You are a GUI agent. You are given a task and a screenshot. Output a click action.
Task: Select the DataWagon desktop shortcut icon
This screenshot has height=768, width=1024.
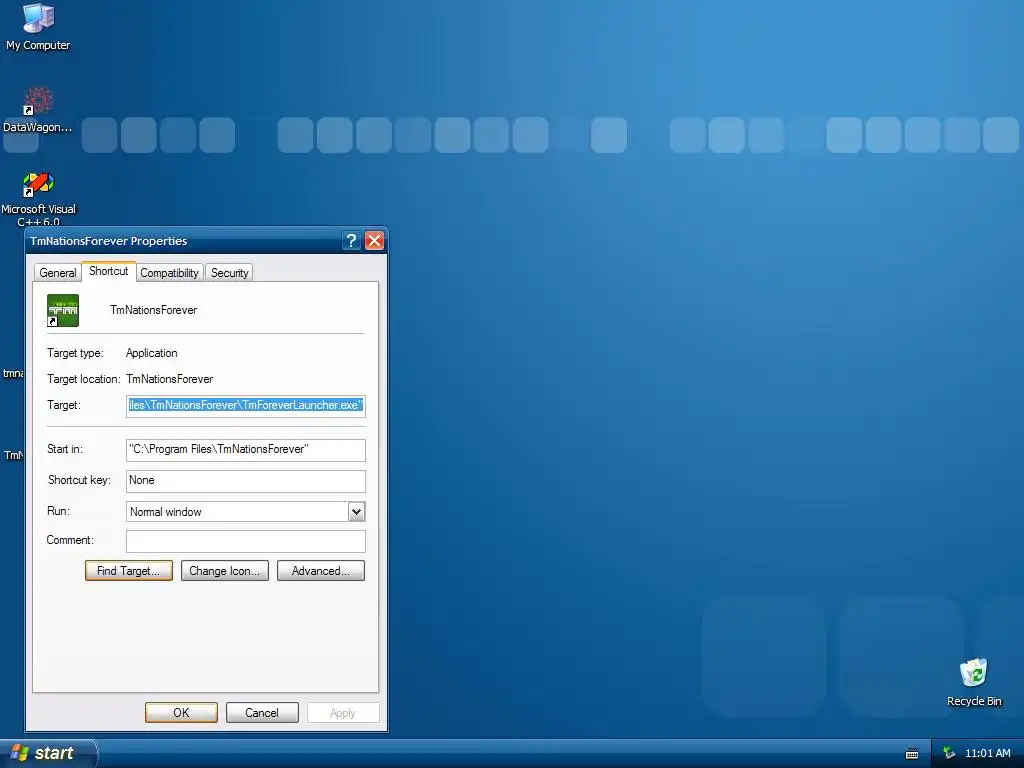pos(38,109)
